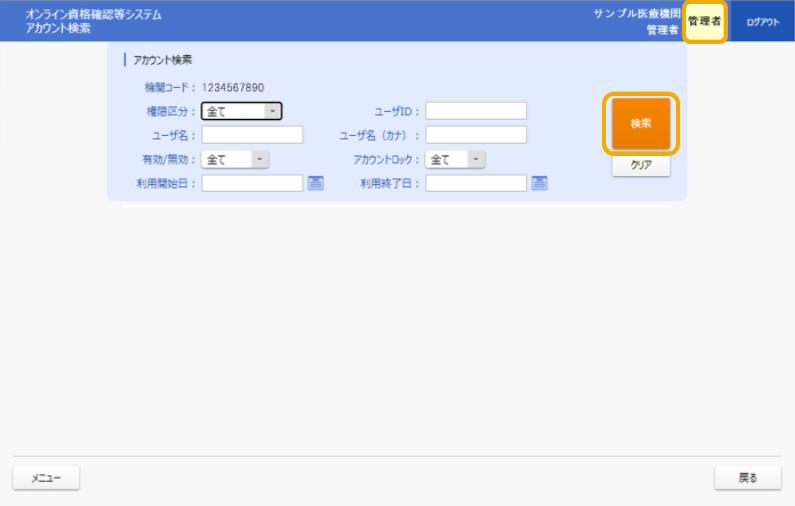795x506 pixels.
Task: Log out via the ログアウト button
Action: 762,21
